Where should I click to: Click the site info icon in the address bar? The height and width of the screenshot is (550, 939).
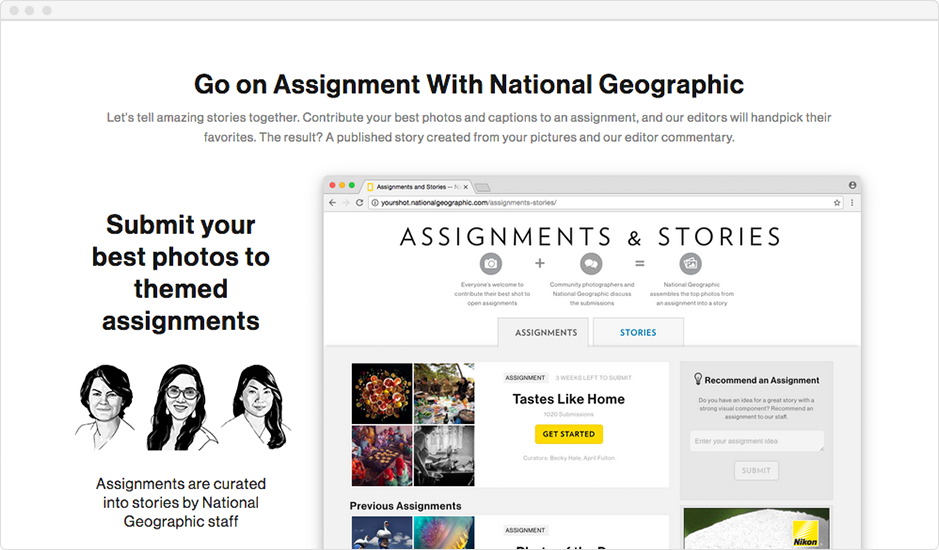[x=375, y=203]
